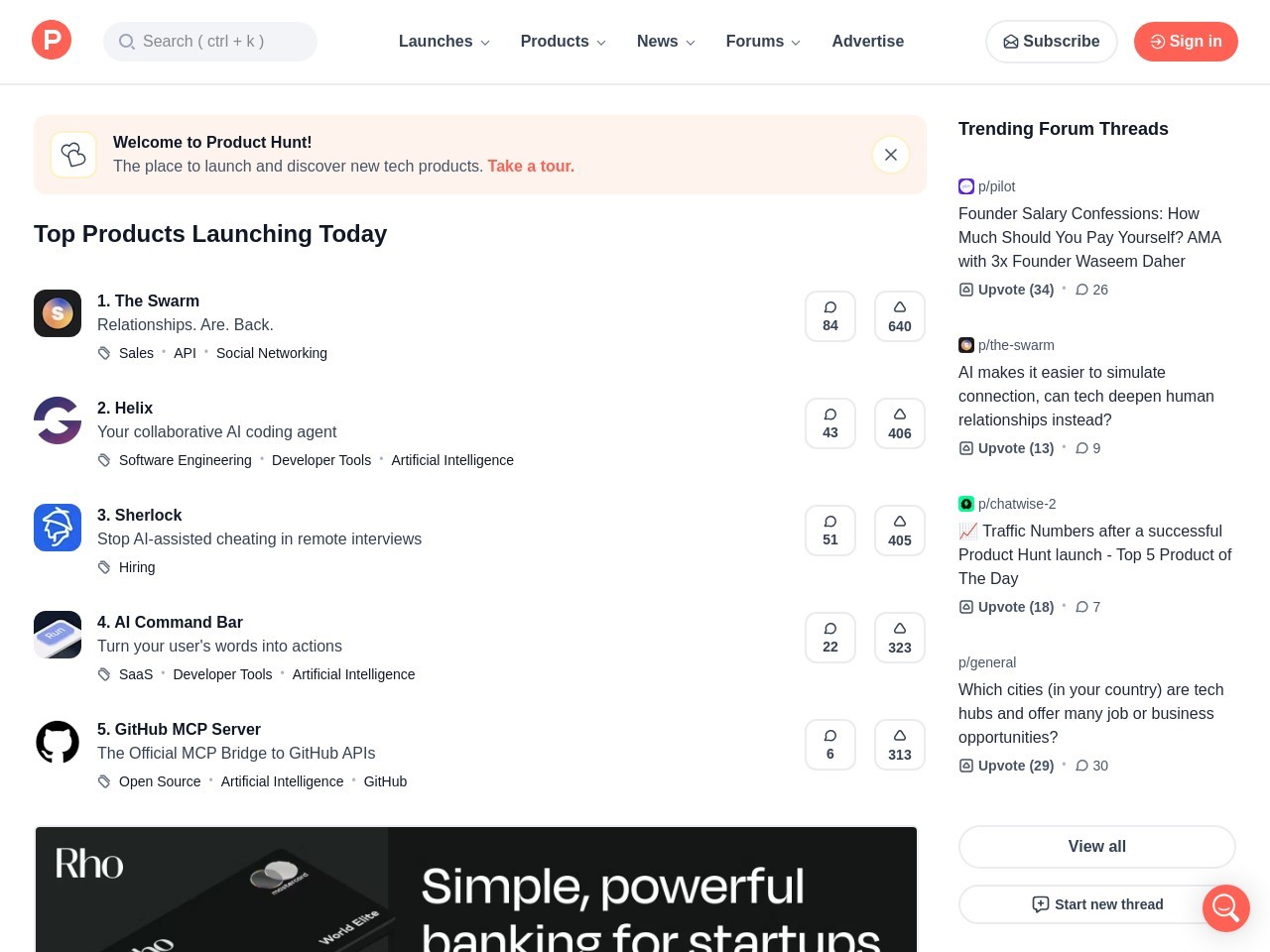Click the p/pilot community avatar
Screen dimensions: 1270x952
coord(966,186)
